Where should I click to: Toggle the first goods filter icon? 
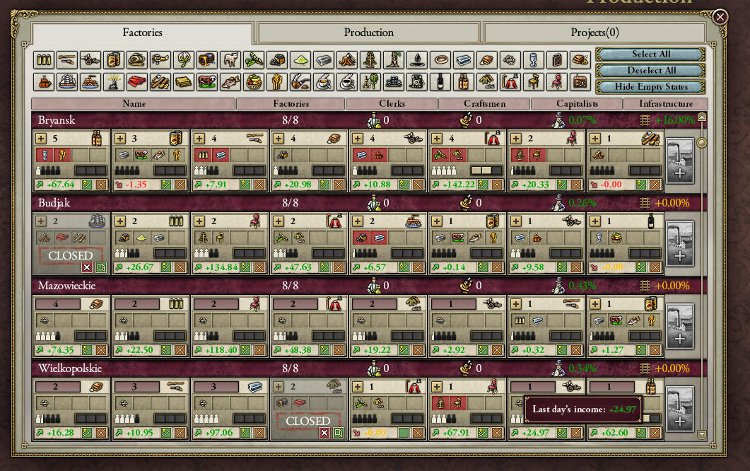click(x=44, y=61)
